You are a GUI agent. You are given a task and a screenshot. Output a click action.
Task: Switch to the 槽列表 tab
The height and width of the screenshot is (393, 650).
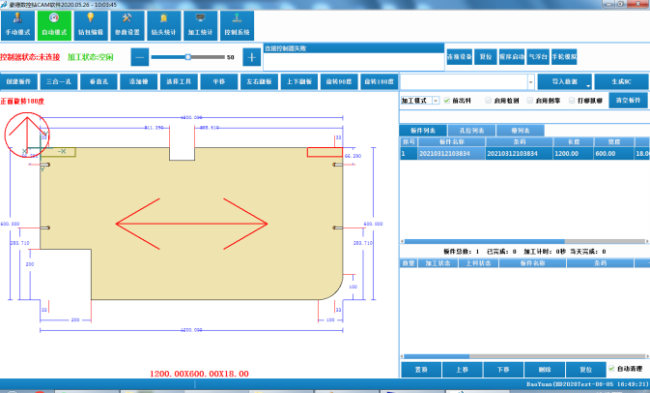tap(520, 131)
